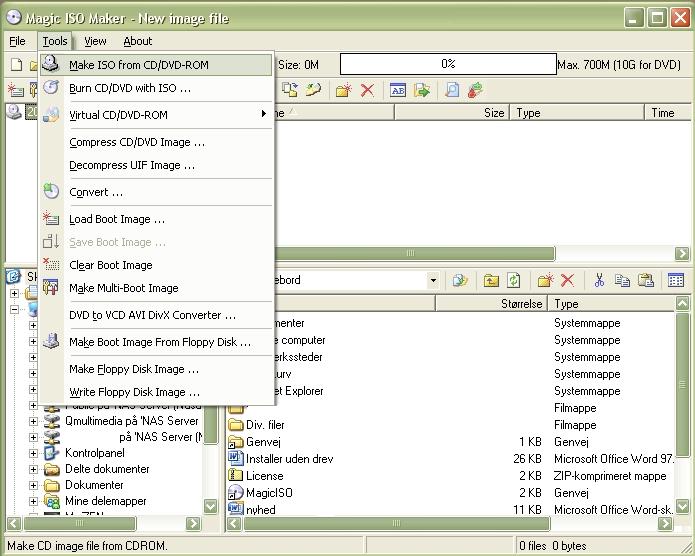Select the MagicISO shortcut file
Viewport: 695px width, 556px height.
(267, 493)
